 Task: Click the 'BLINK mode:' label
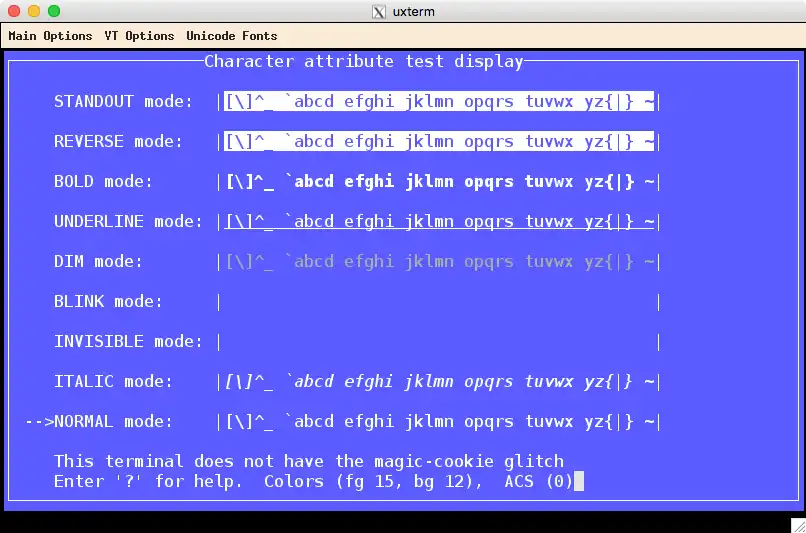click(x=108, y=302)
